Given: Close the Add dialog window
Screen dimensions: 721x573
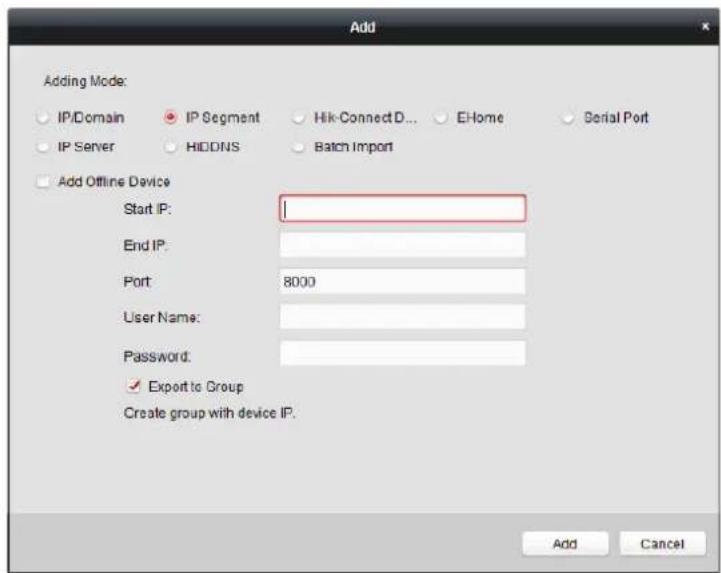Looking at the screenshot, I should pos(705,27).
